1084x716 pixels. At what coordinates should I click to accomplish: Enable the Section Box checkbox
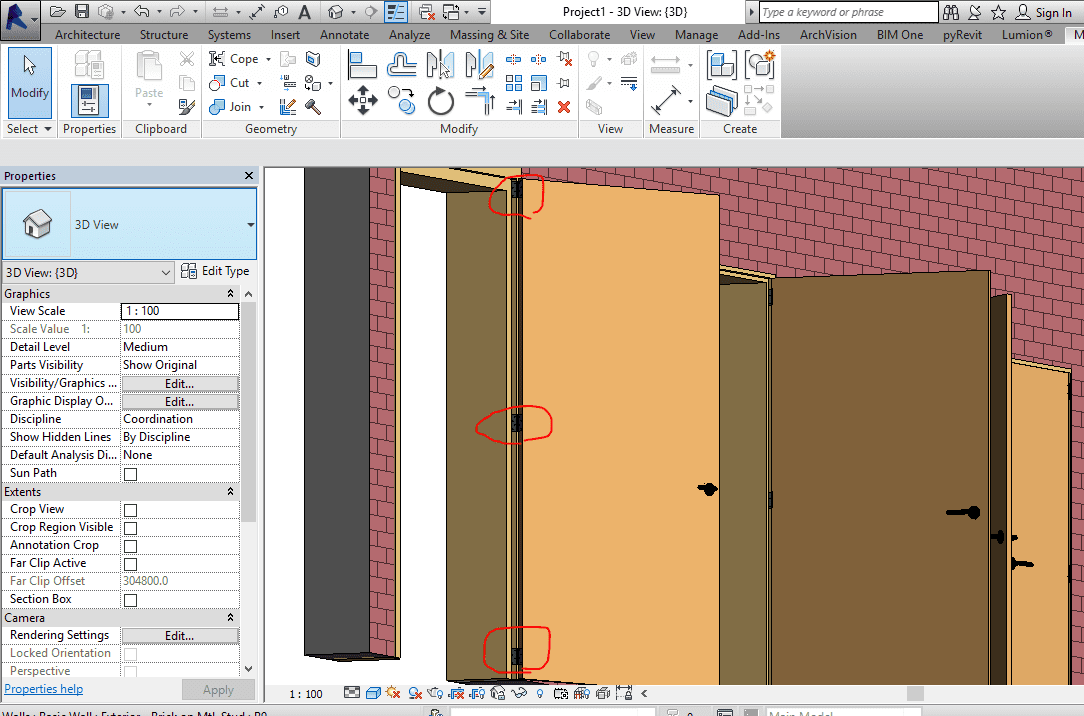[130, 600]
